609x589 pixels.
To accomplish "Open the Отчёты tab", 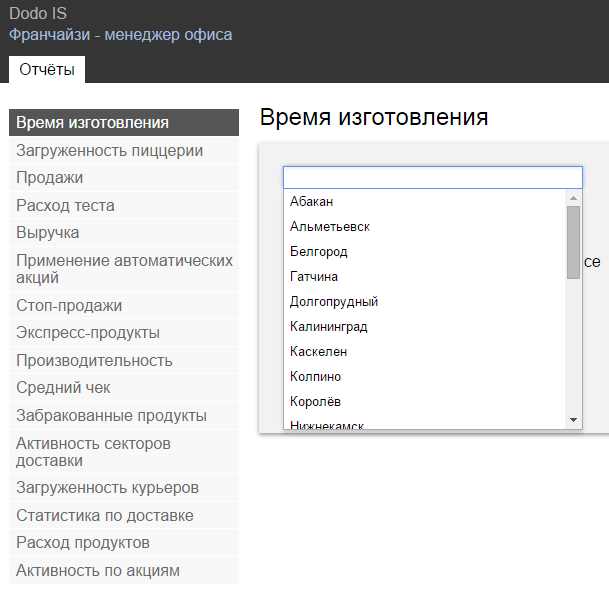I will pos(47,69).
